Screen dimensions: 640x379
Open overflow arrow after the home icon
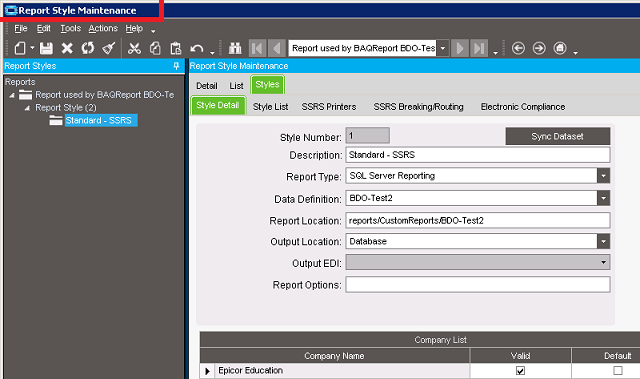[x=576, y=53]
